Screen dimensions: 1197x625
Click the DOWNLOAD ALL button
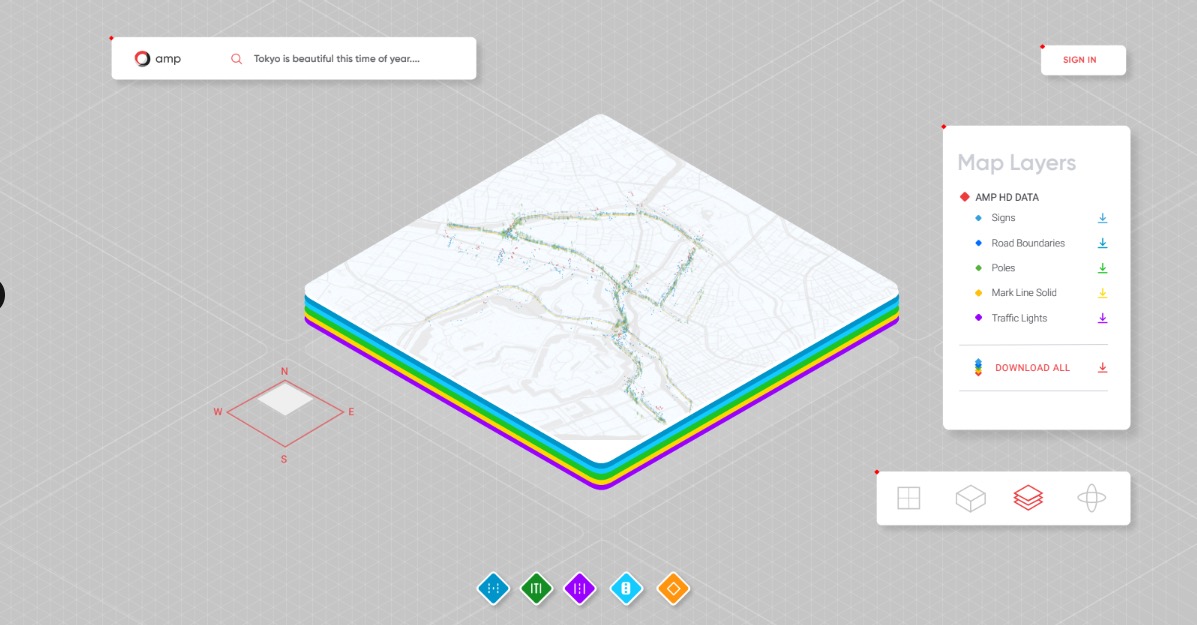1032,368
